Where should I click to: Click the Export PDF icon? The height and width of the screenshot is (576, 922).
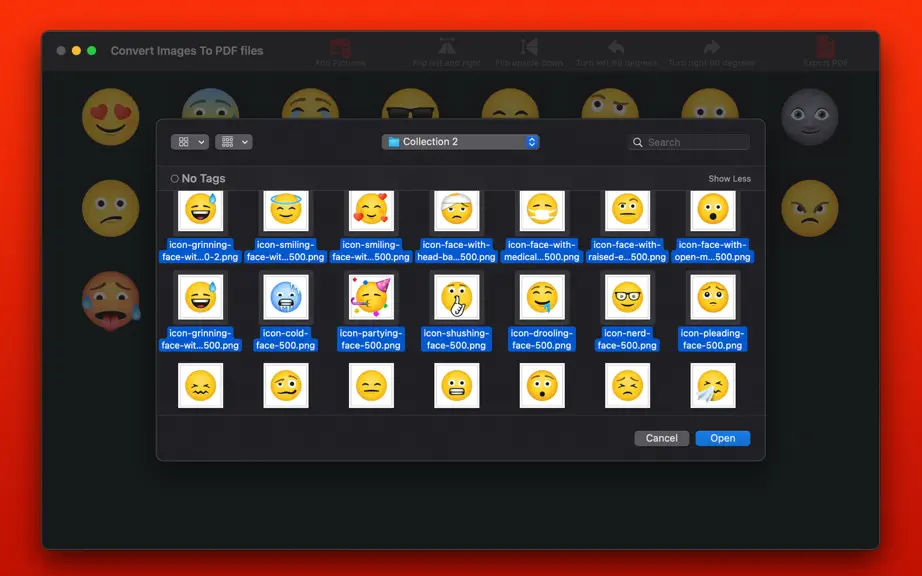click(x=825, y=46)
